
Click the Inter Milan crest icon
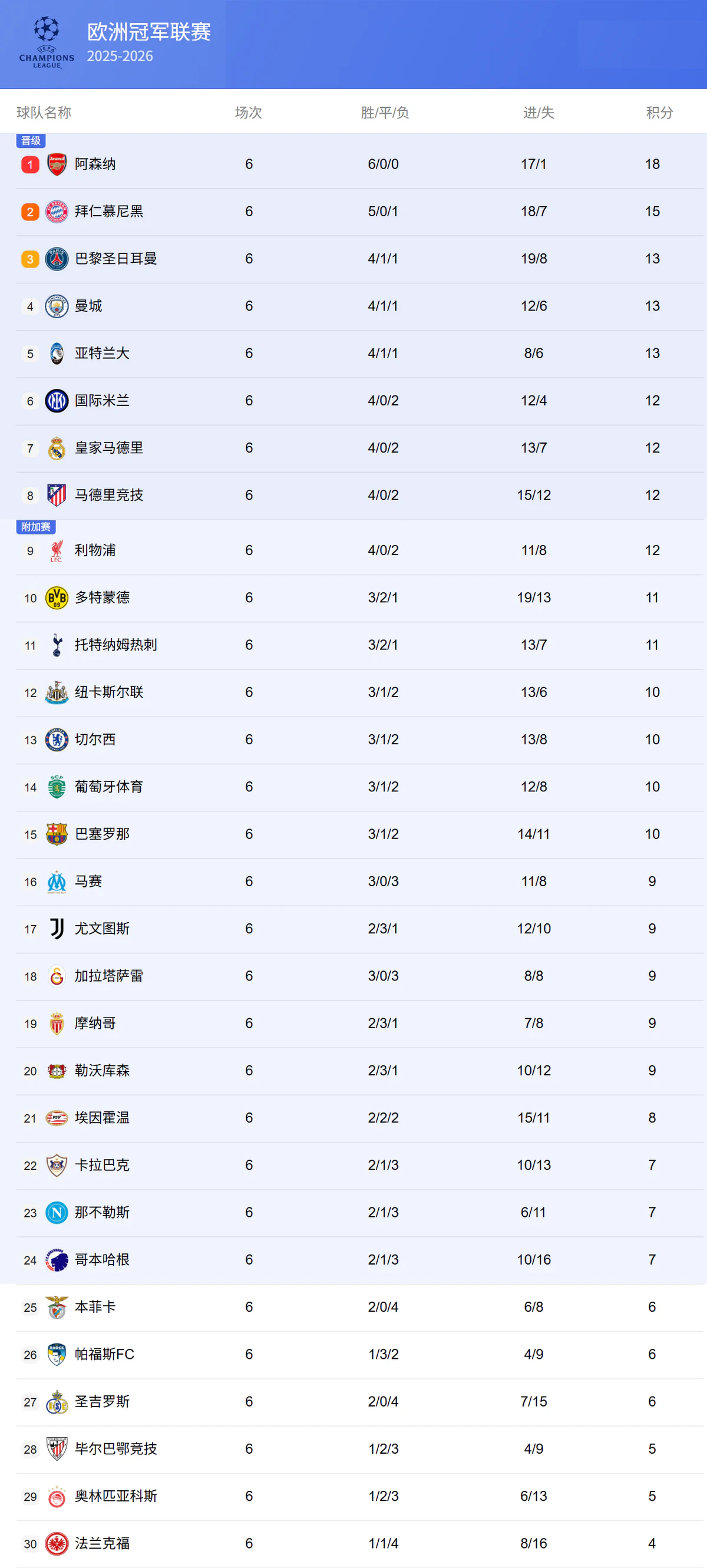click(x=57, y=401)
